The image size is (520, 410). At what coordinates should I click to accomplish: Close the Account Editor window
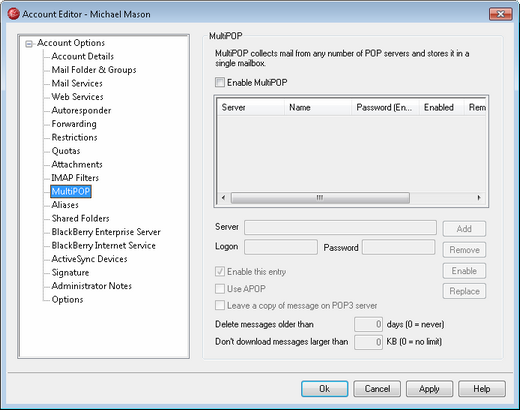tap(500, 14)
